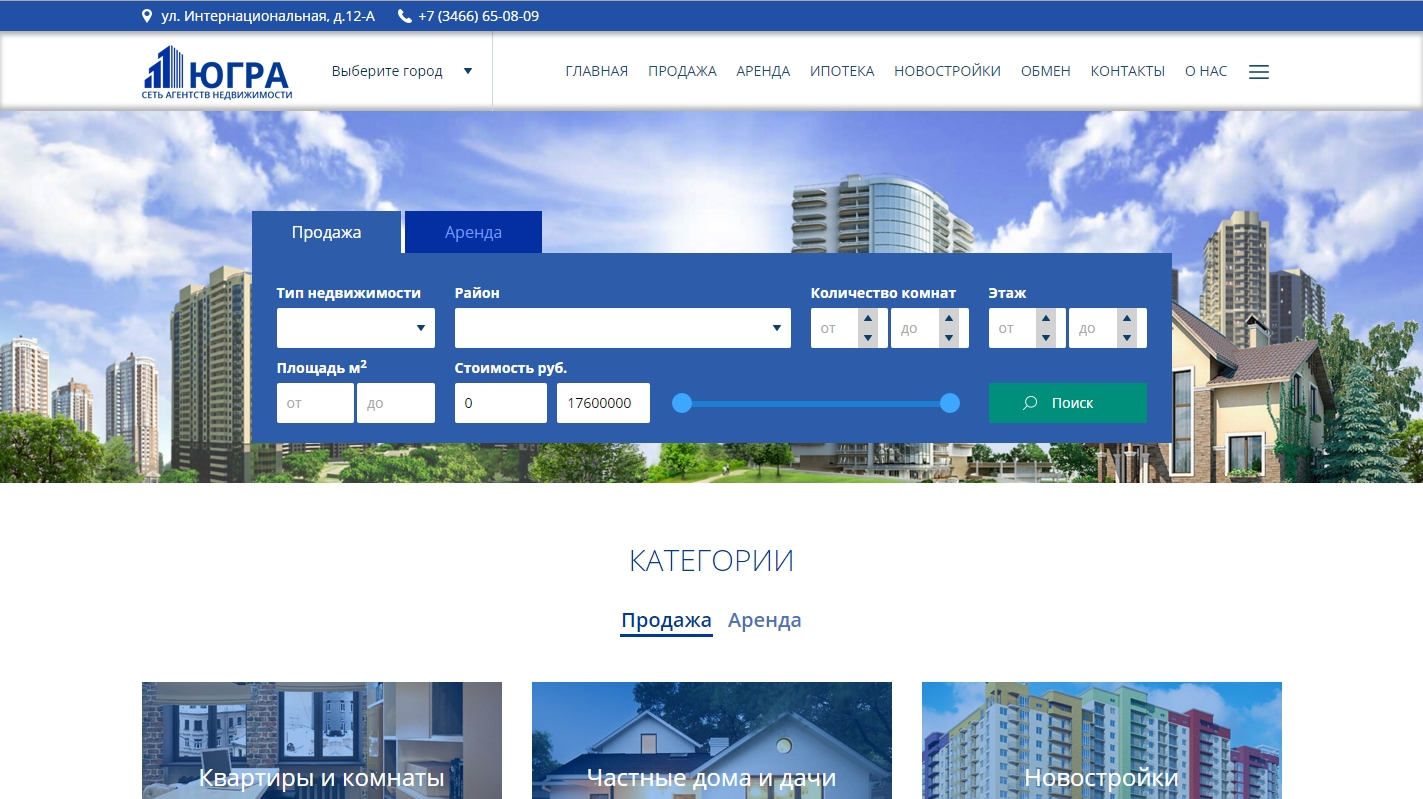Screen dimensions: 1423x799
Task: Click the phone handset icon
Action: (x=404, y=16)
